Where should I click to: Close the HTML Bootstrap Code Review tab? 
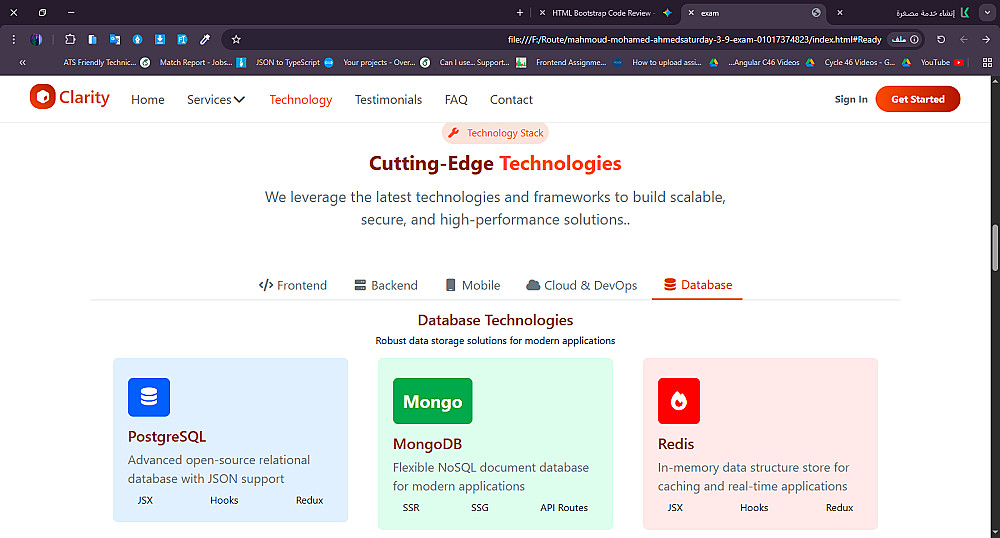tap(542, 13)
